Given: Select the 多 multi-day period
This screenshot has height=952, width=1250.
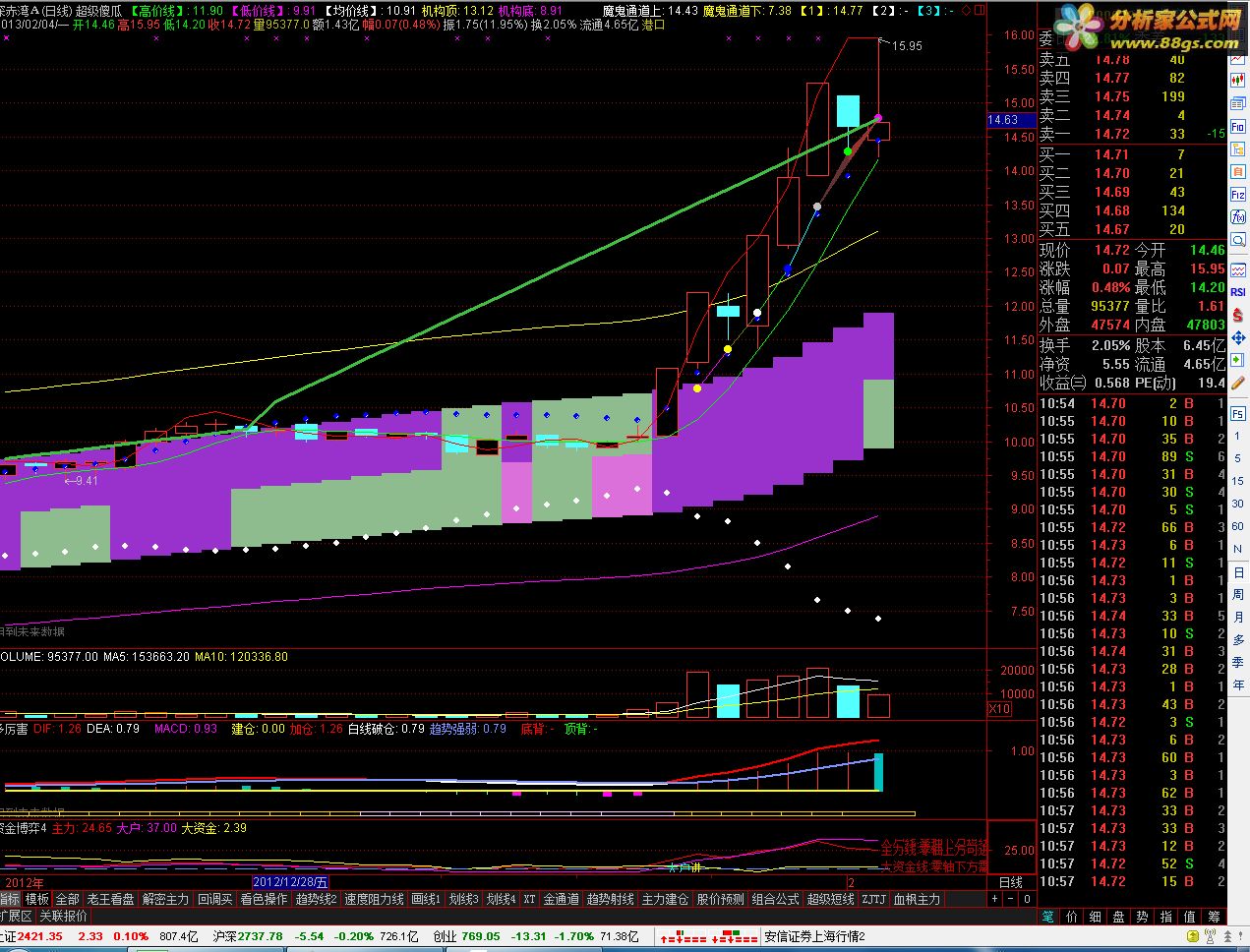Looking at the screenshot, I should pos(1238,639).
